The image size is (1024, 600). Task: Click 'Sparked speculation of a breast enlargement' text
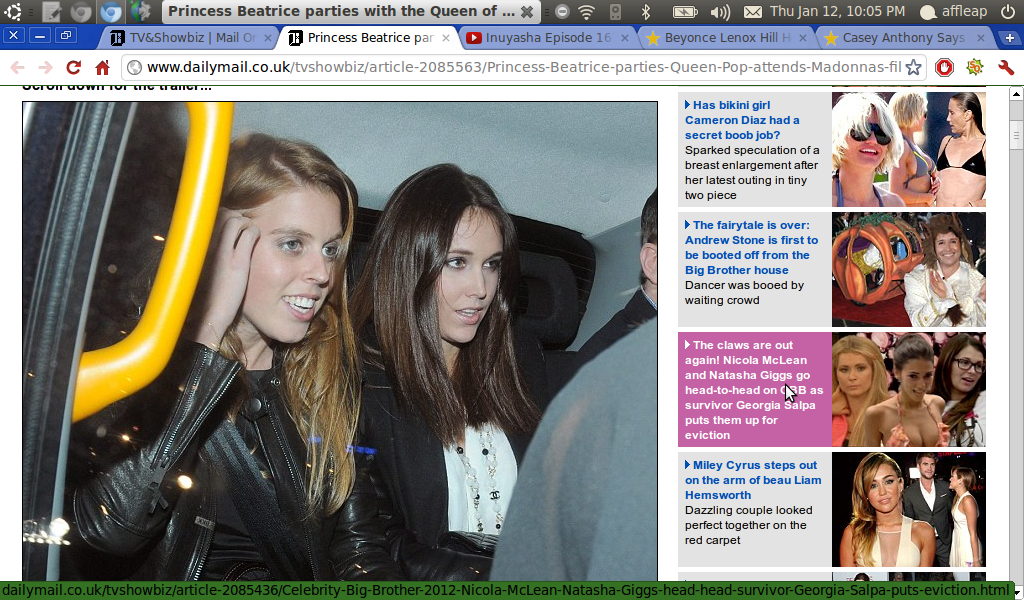[752, 172]
